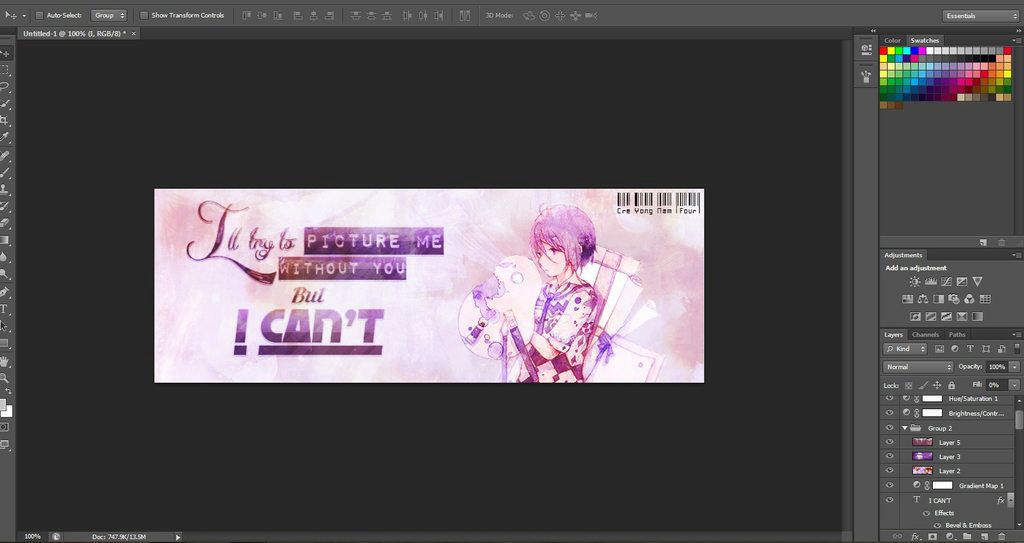Pick the red swatch in Swatches
The height and width of the screenshot is (543, 1024).
[884, 50]
